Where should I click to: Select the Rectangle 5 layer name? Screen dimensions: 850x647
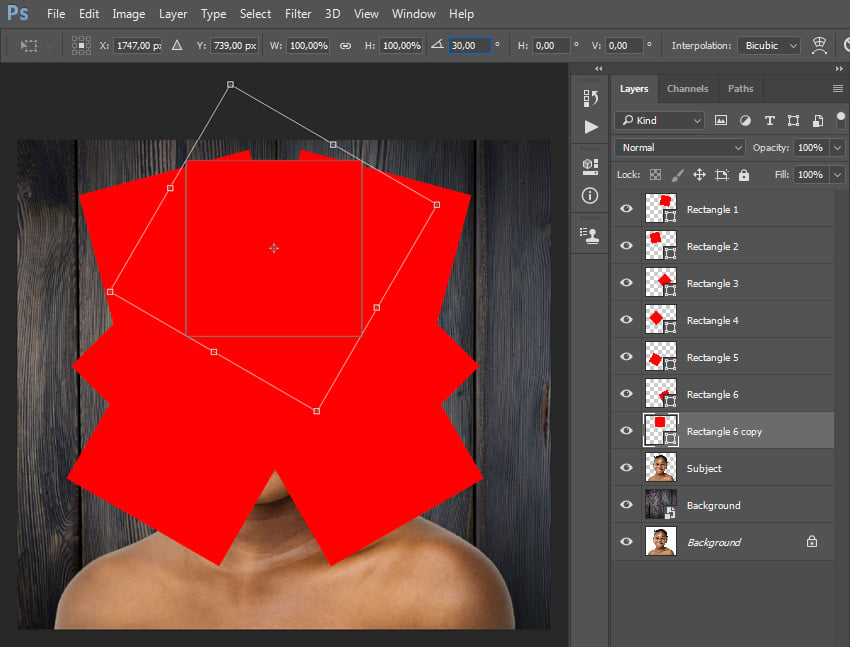pyautogui.click(x=712, y=358)
